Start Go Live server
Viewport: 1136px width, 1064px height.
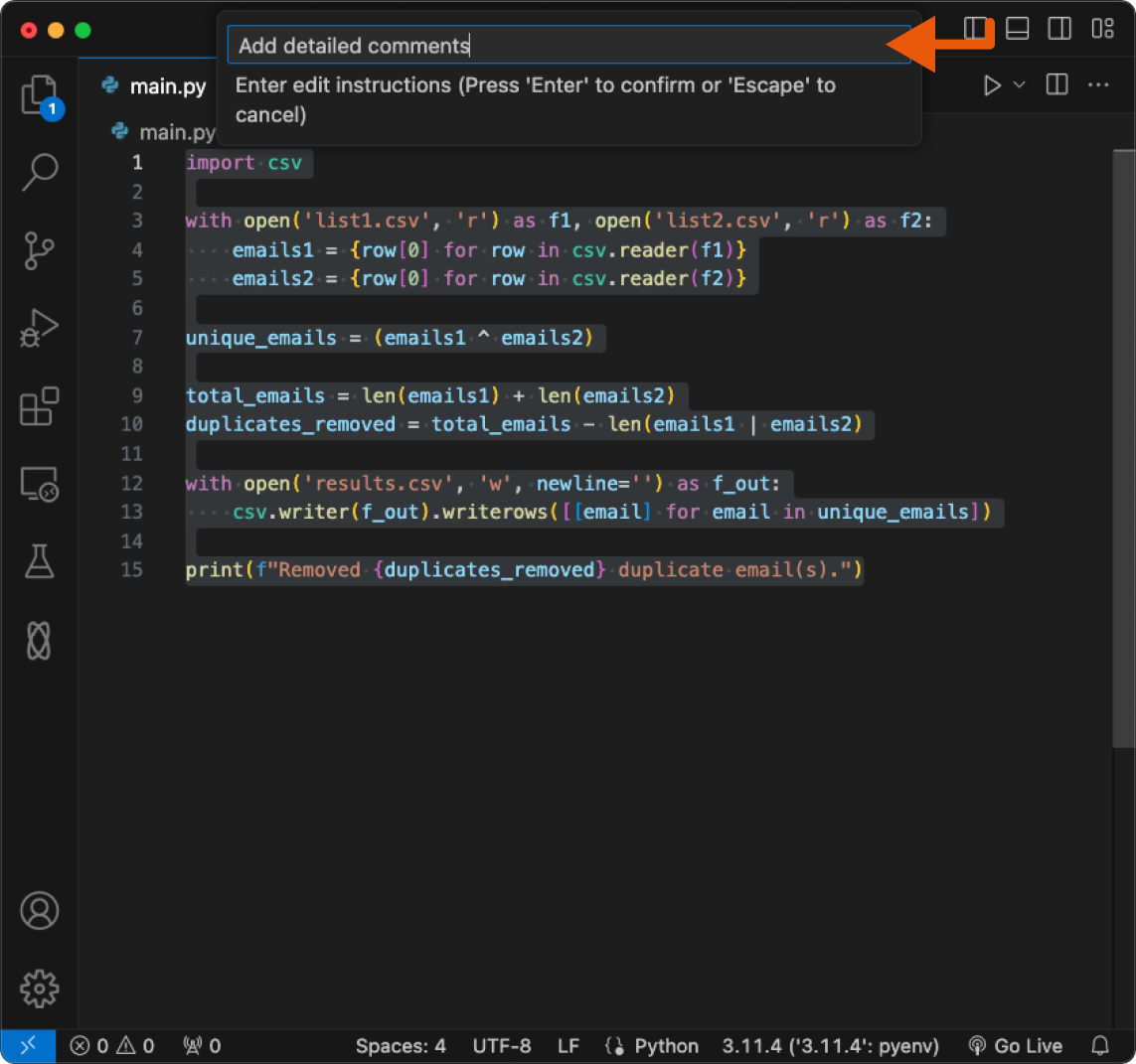[x=1015, y=1046]
